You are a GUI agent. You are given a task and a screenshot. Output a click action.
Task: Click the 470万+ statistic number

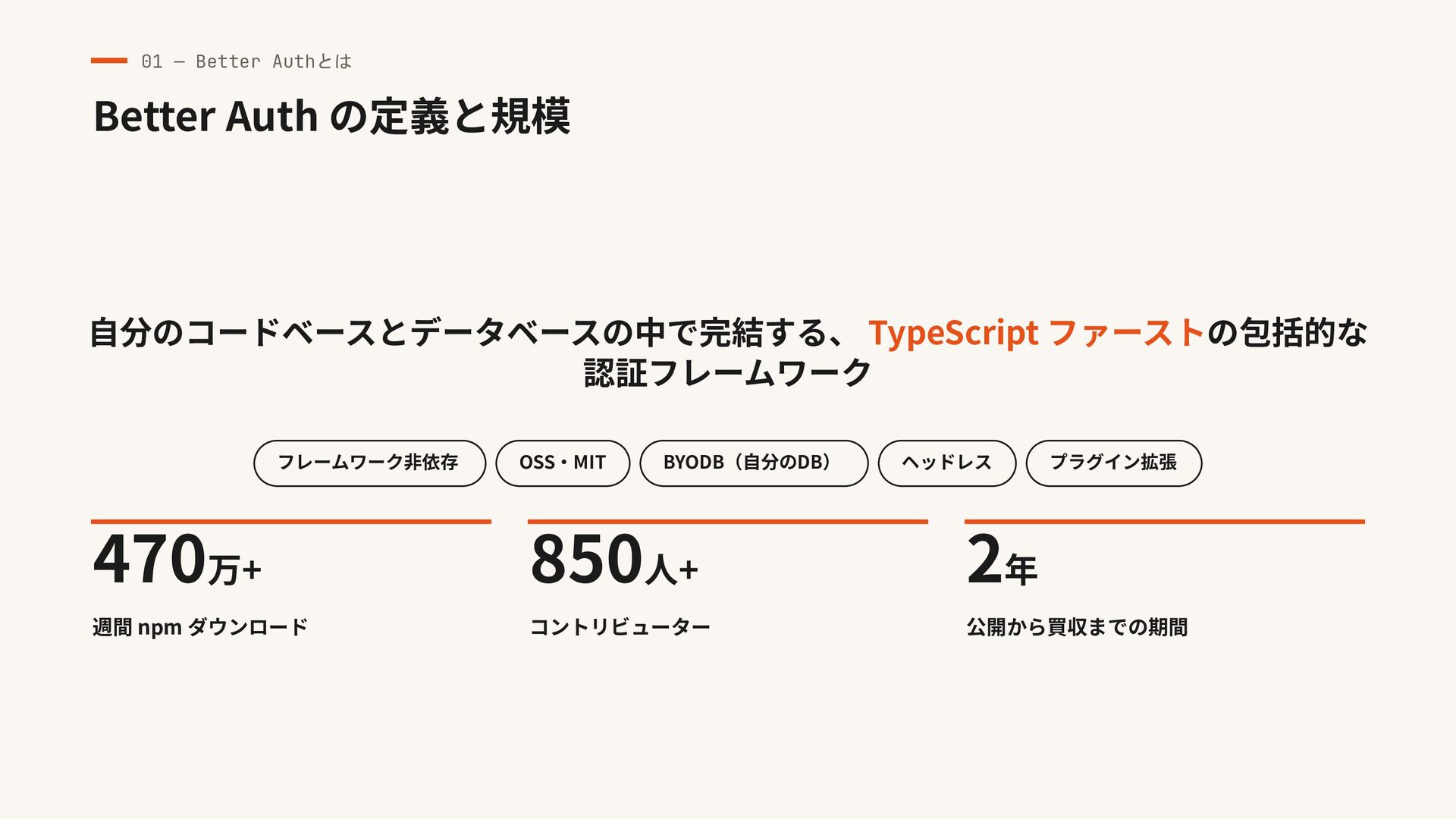[x=177, y=560]
